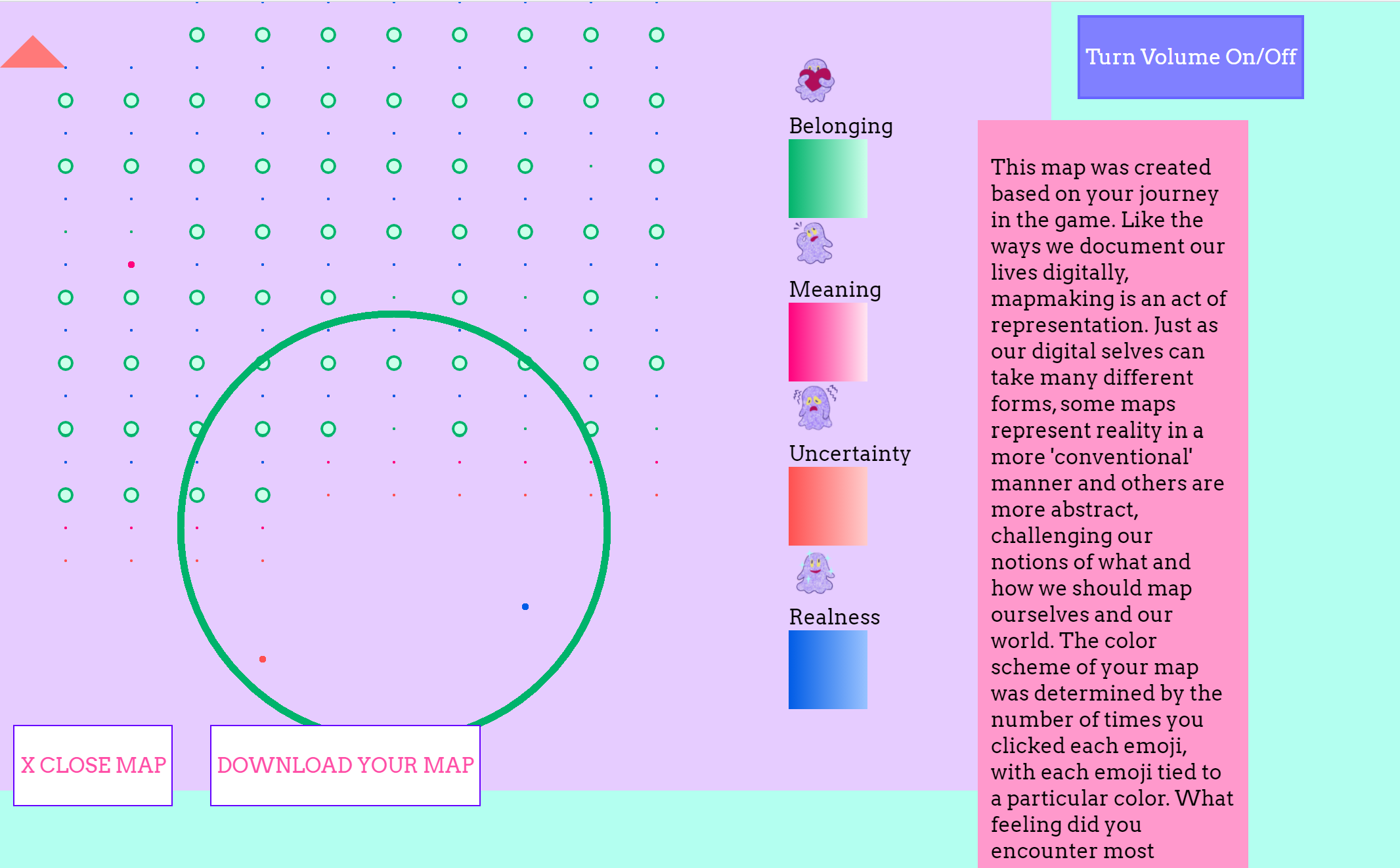Click the red dot inside the large circle

(x=263, y=659)
